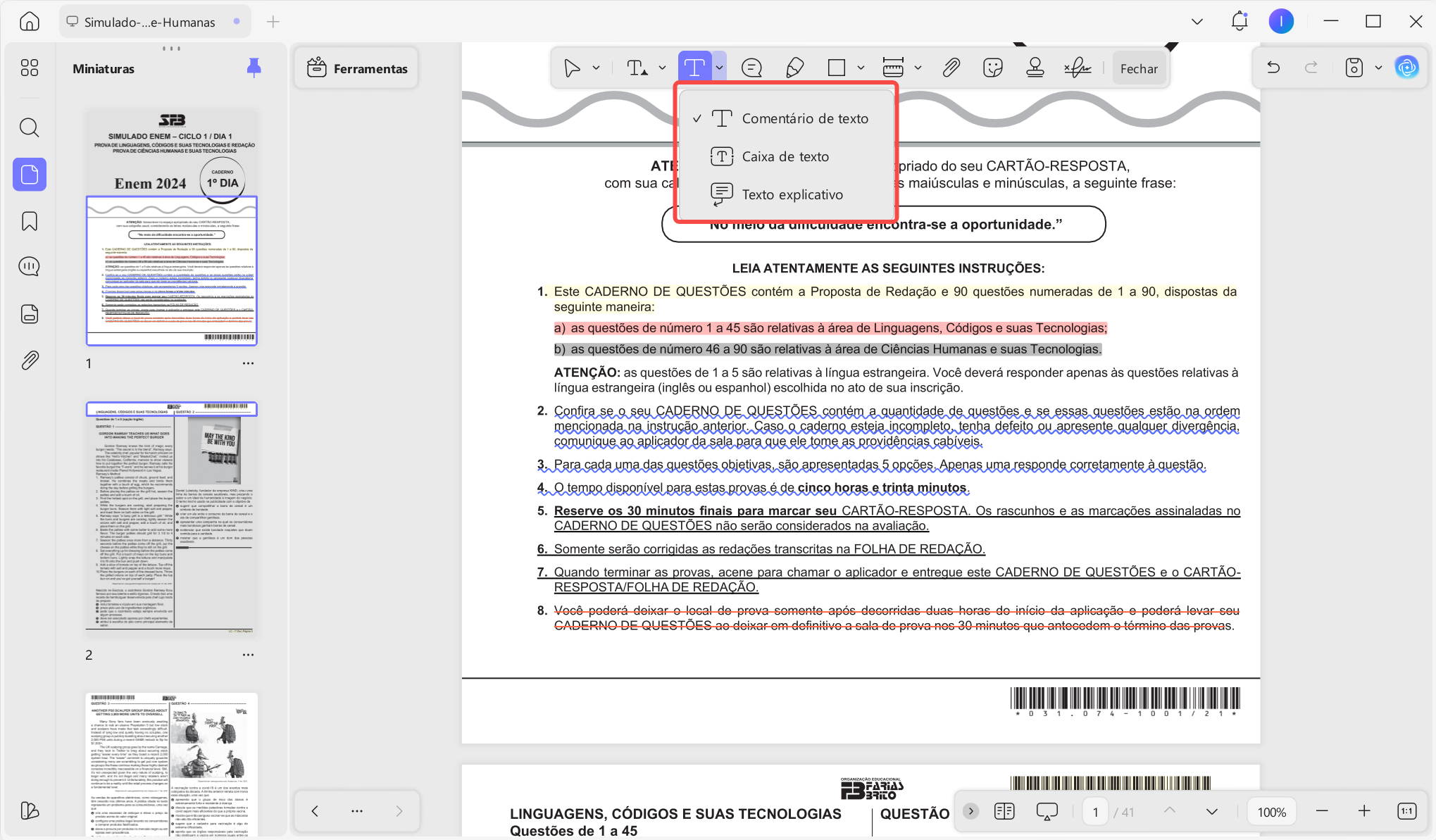Select the sticky note comment tool
The height and width of the screenshot is (840, 1436).
tap(751, 68)
